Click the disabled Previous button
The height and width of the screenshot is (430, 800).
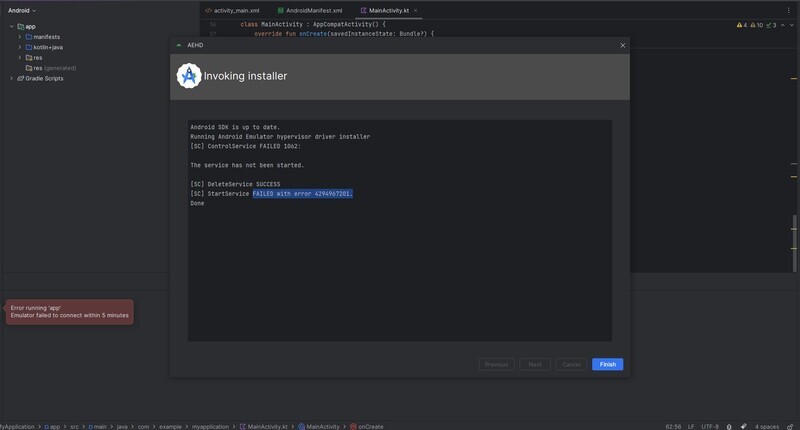[x=496, y=364]
